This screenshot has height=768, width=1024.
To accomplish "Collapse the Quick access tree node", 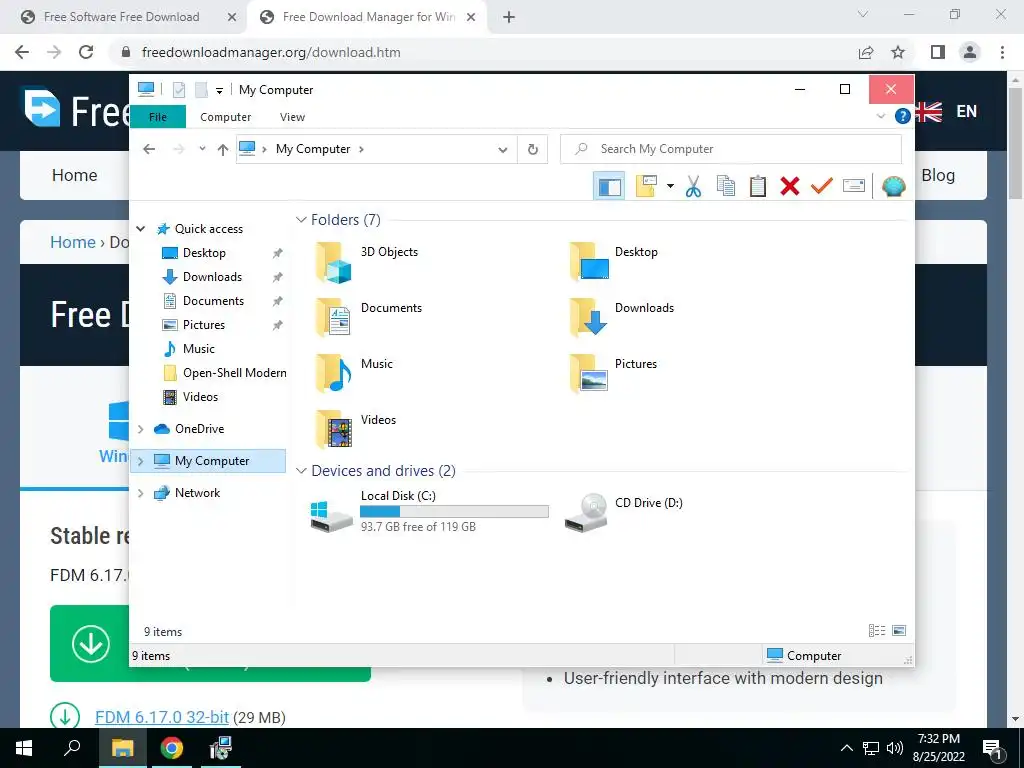I will 140,229.
